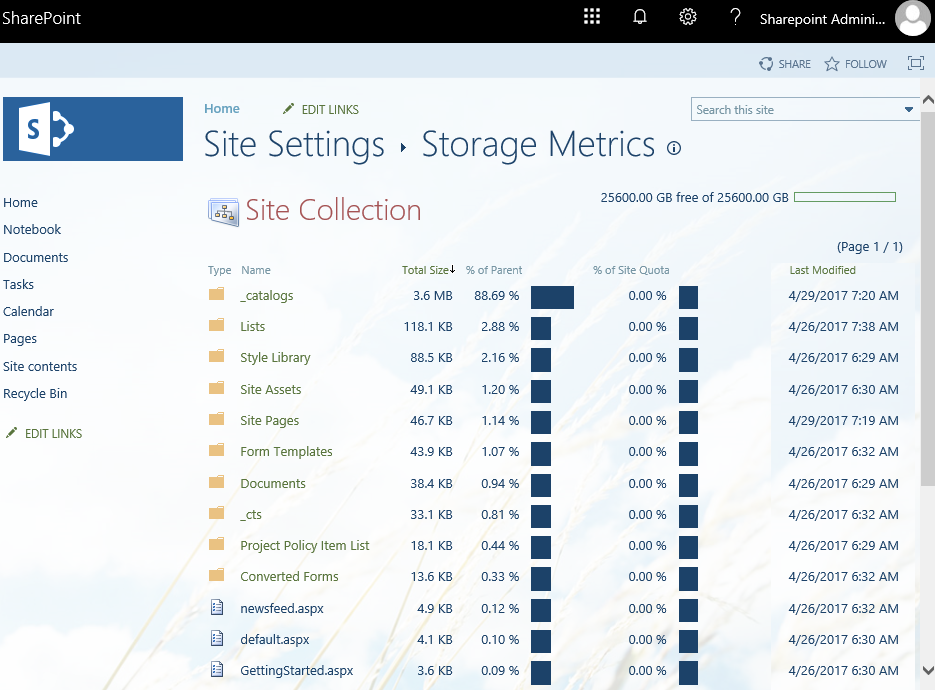Open the user profile avatar
The width and height of the screenshot is (935, 690).
pyautogui.click(x=912, y=18)
